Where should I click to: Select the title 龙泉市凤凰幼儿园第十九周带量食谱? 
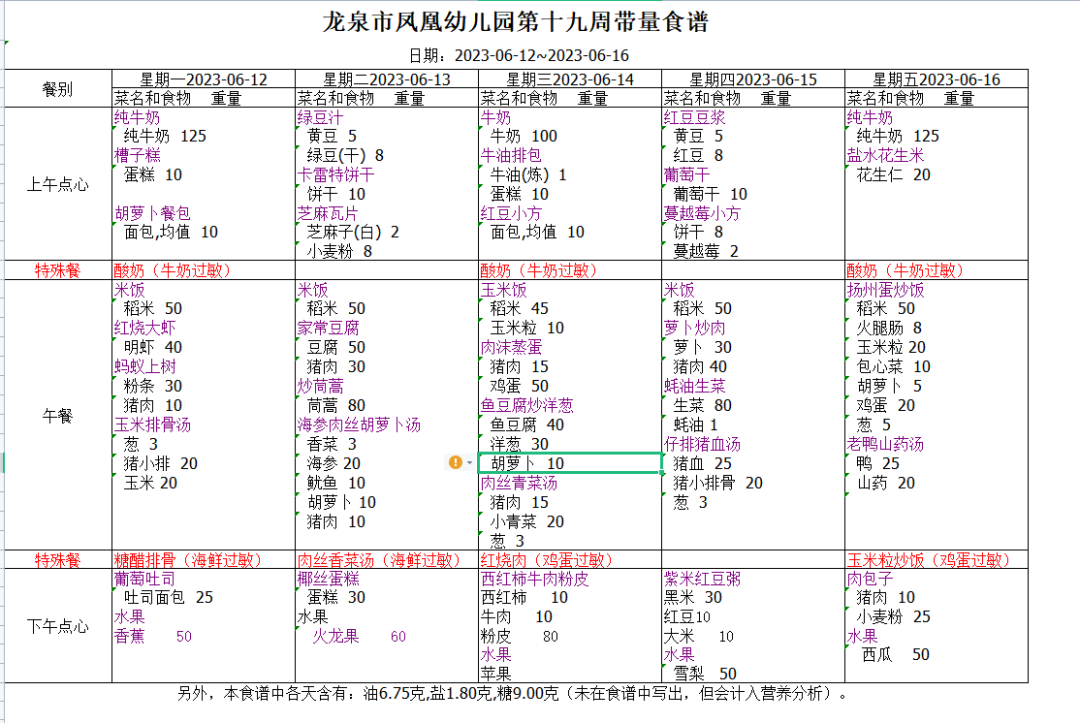516,22
